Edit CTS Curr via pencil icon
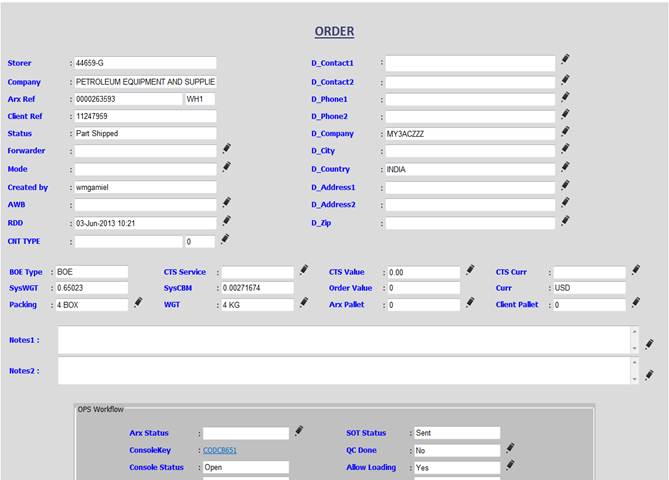The height and width of the screenshot is (480, 669). [x=636, y=270]
